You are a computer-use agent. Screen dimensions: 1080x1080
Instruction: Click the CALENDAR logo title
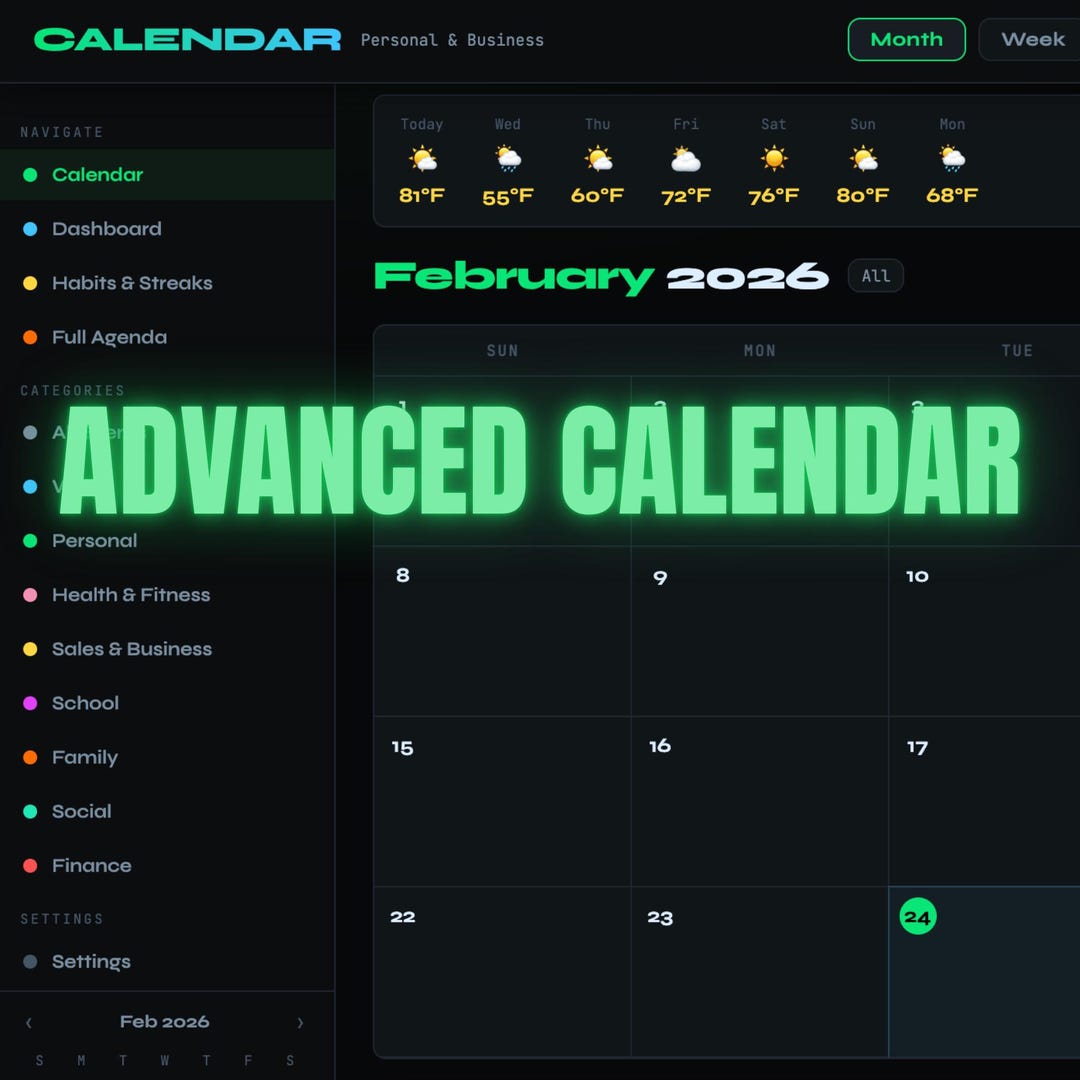[187, 40]
